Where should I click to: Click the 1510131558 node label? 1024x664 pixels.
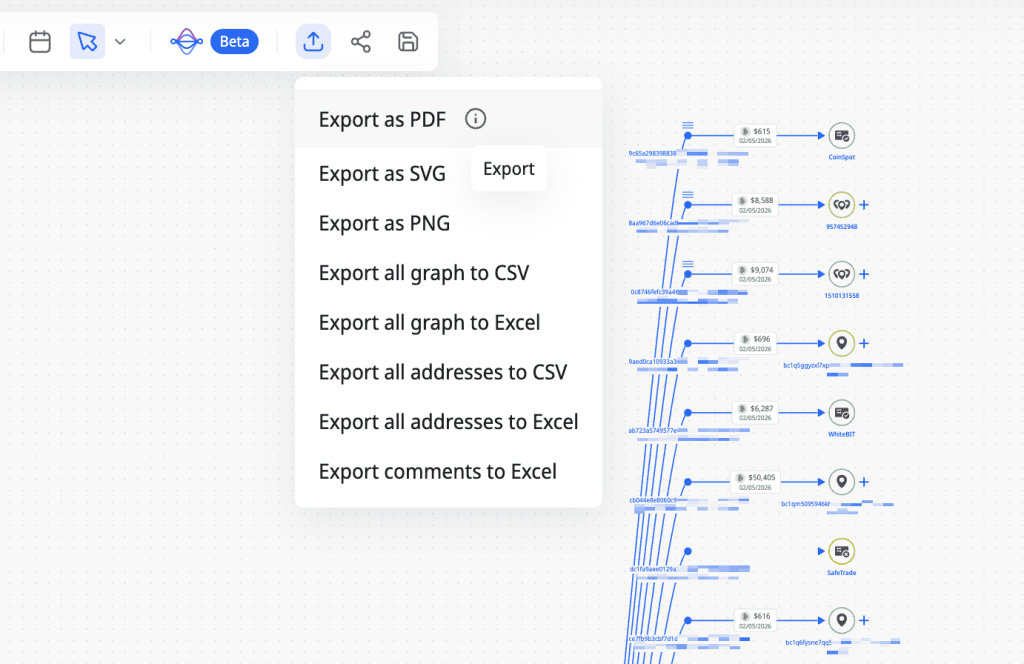tap(842, 296)
